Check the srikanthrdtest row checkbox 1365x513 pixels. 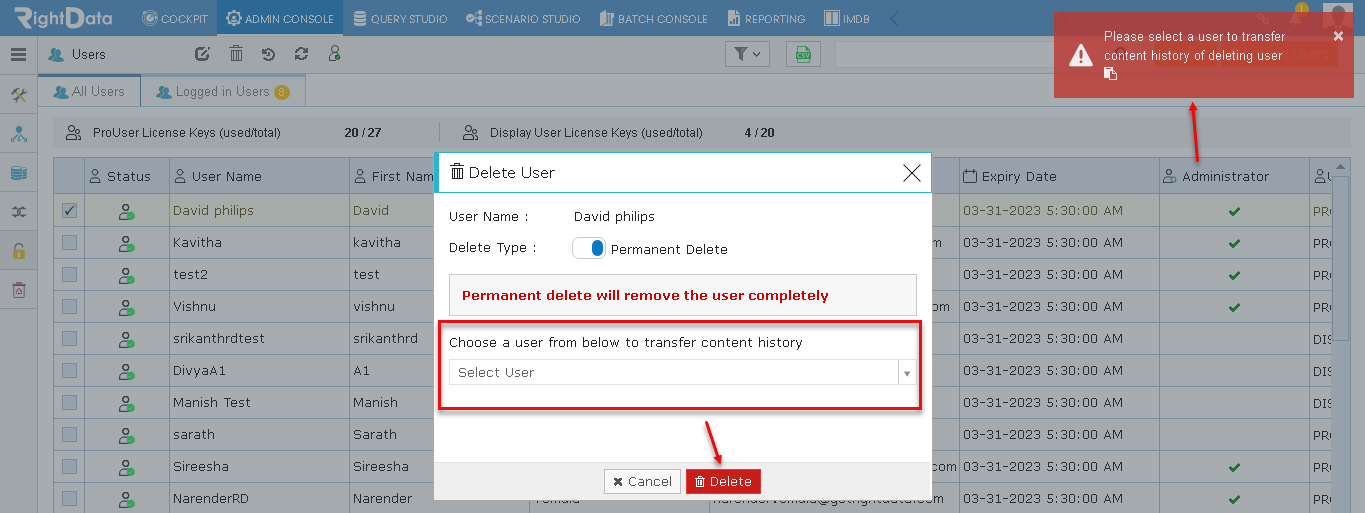(69, 339)
